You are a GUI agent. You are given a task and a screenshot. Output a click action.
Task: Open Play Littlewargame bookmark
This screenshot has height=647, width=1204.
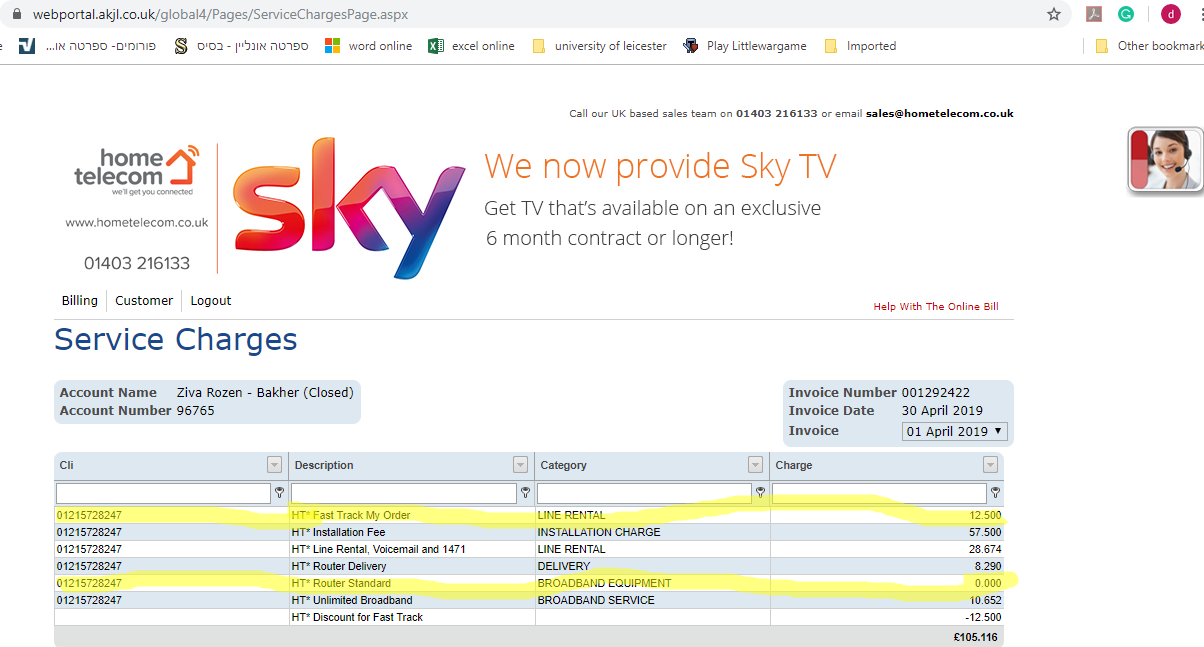[x=745, y=46]
